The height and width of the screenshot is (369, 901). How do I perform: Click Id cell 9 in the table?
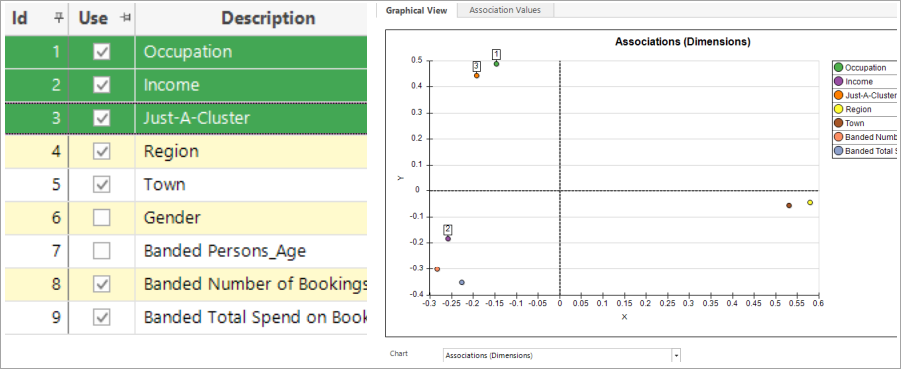click(36, 317)
